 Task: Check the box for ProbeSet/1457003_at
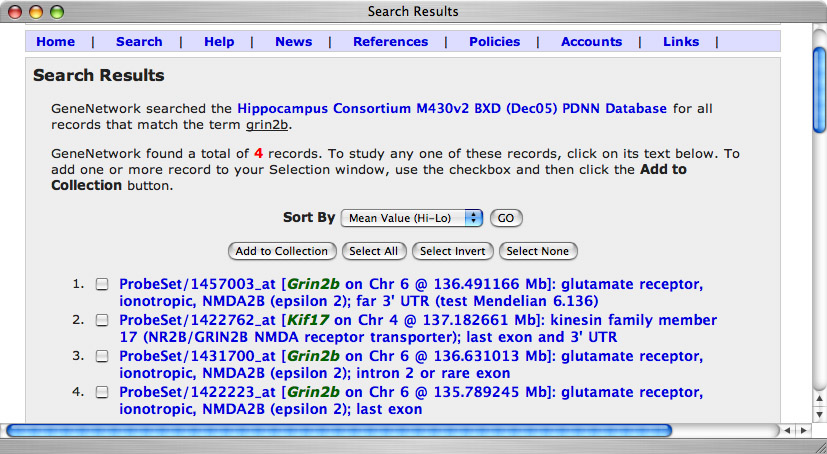(102, 285)
